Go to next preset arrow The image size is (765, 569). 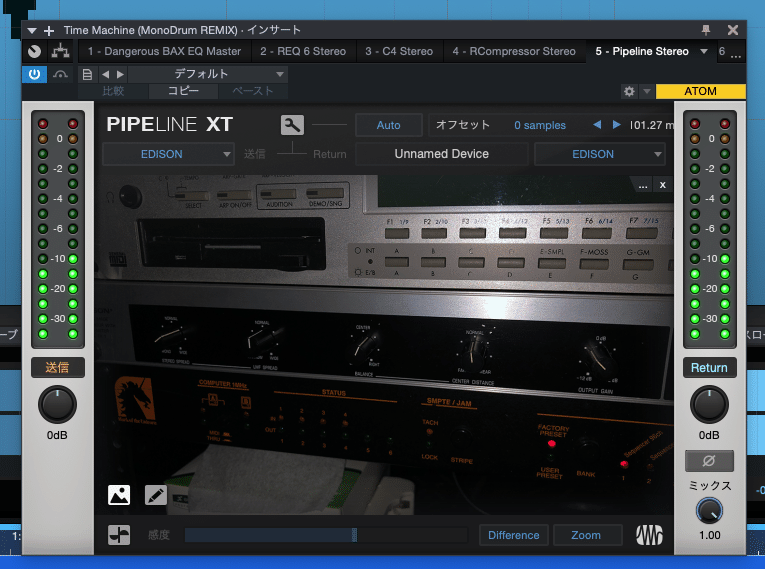[120, 74]
